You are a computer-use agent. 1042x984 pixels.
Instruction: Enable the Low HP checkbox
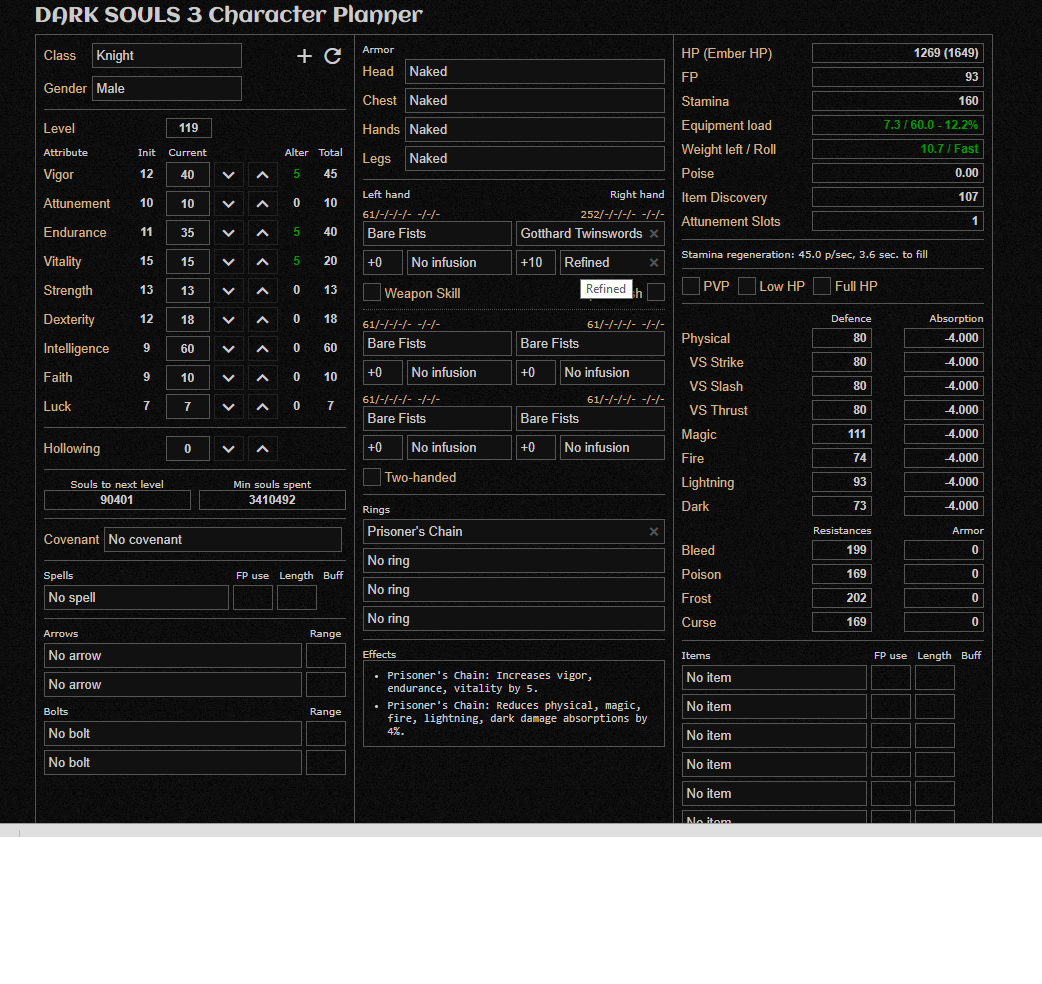pyautogui.click(x=747, y=286)
